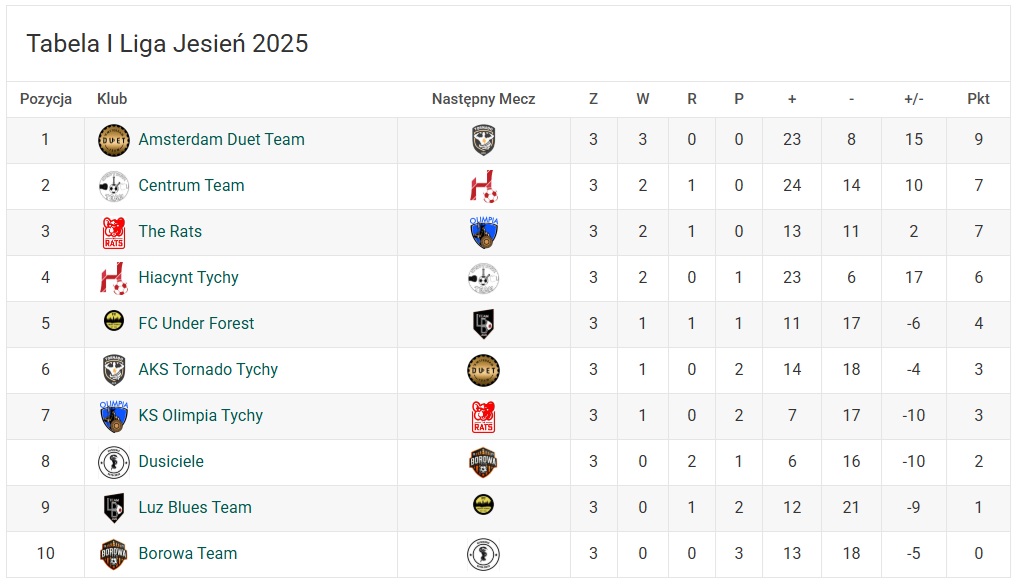Viewport: 1016px width, 584px height.
Task: Open the AKS Tornado Tychy club link
Action: [x=208, y=370]
